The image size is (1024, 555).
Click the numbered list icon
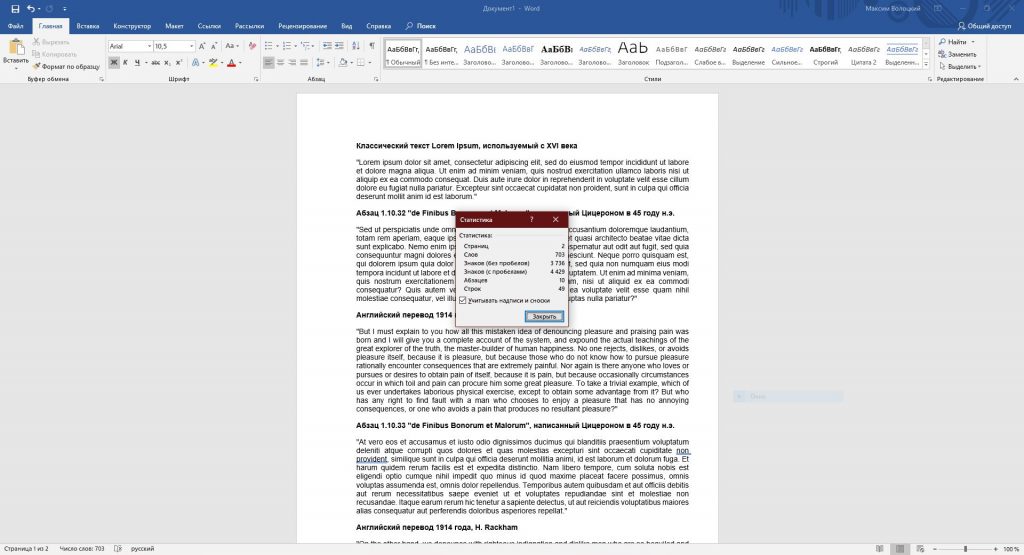[x=286, y=46]
